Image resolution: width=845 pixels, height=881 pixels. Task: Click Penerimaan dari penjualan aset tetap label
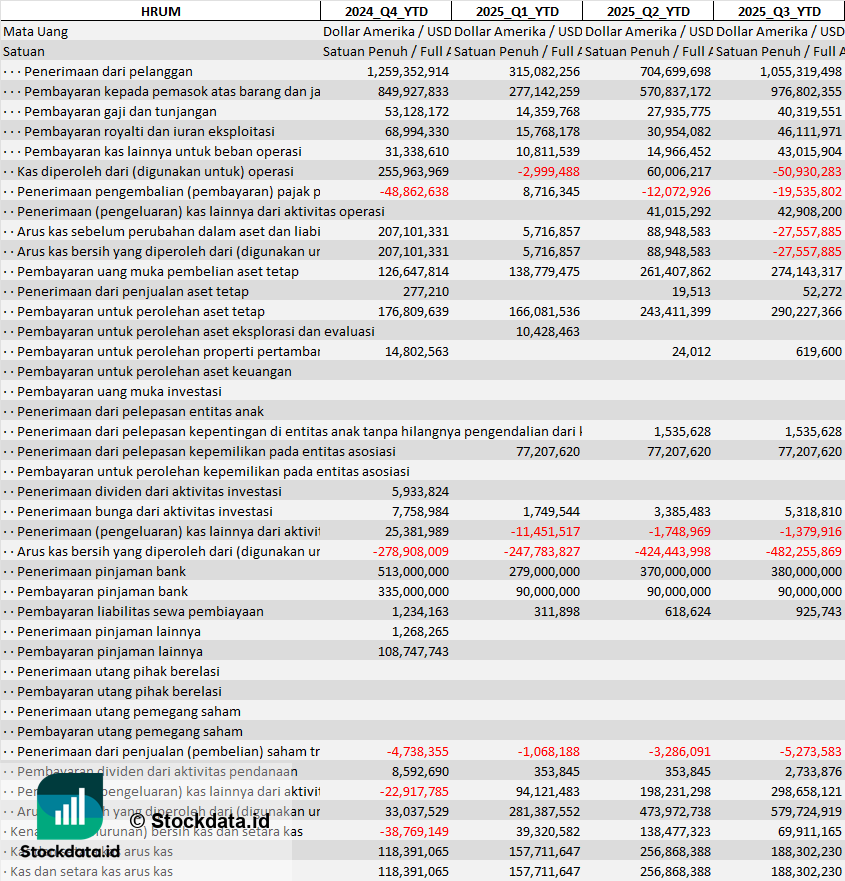pyautogui.click(x=133, y=292)
